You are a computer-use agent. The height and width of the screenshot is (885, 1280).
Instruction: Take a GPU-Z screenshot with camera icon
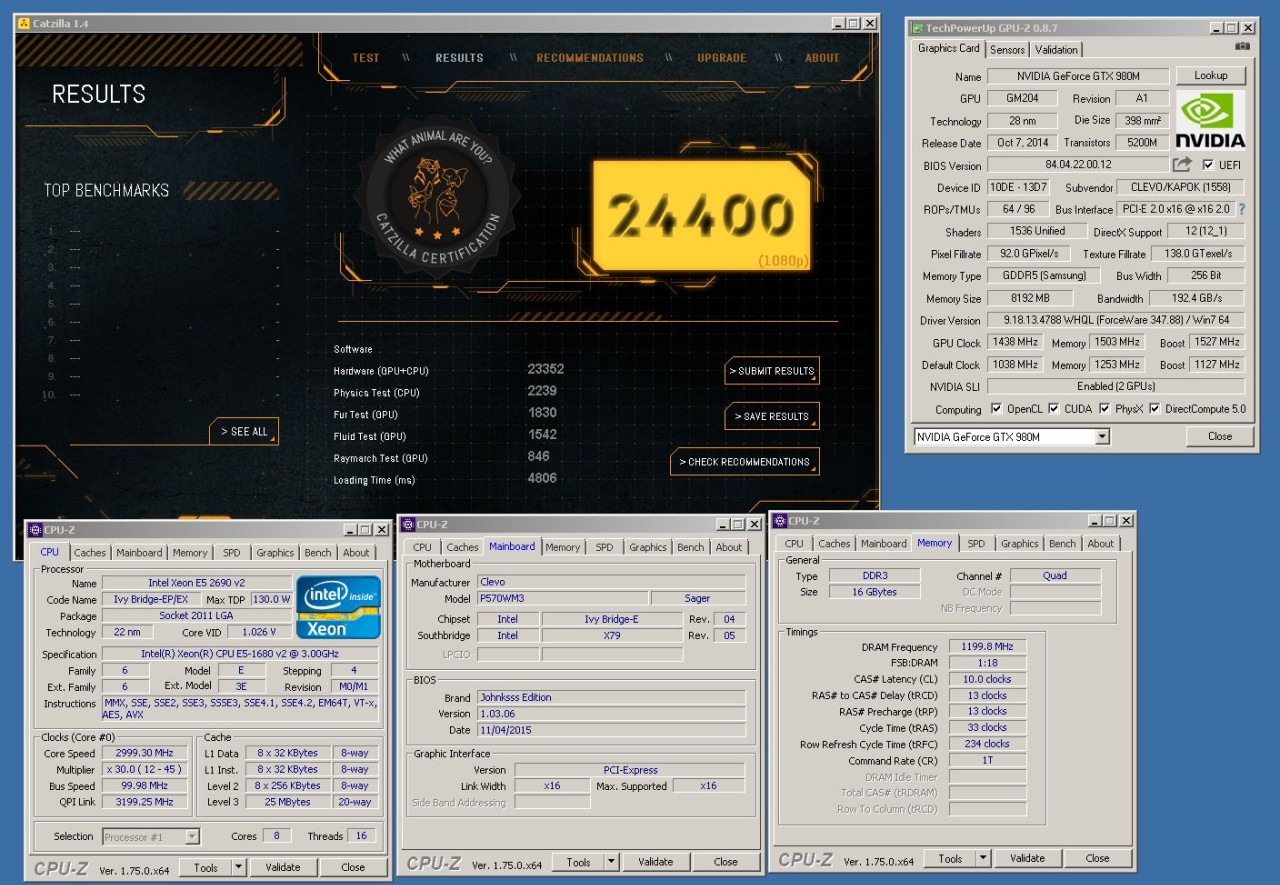pos(1242,46)
